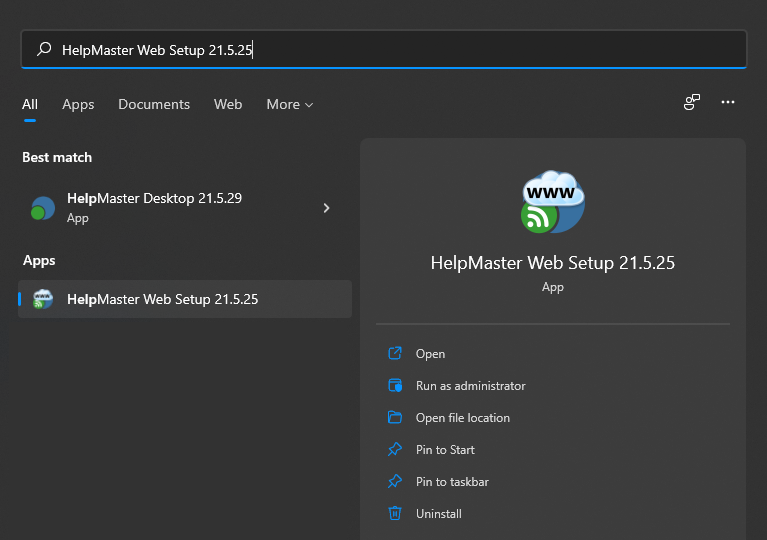Viewport: 767px width, 540px height.
Task: Switch to the All tab
Action: 30,104
